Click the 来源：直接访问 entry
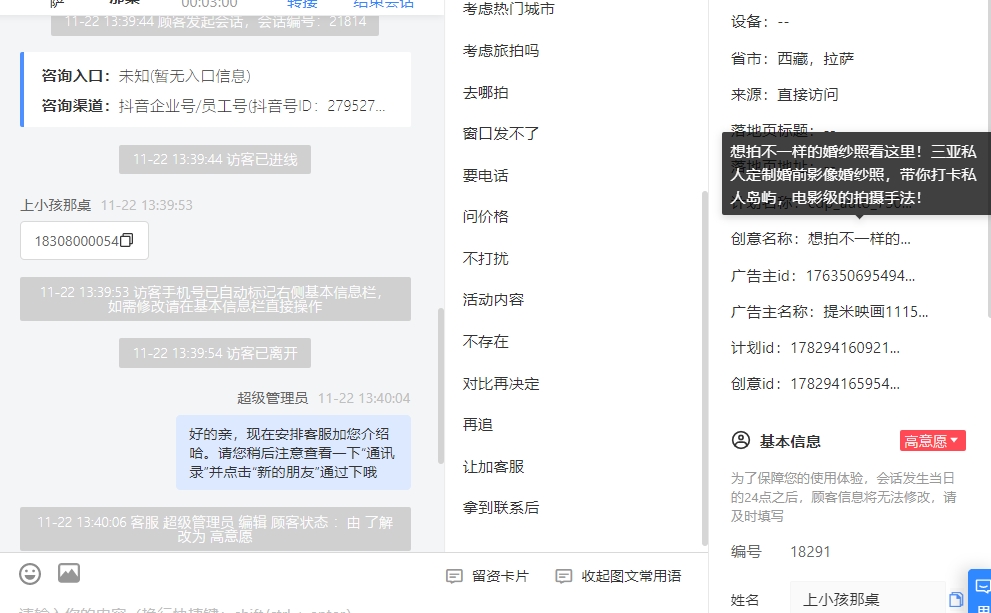991x613 pixels. pyautogui.click(x=784, y=95)
